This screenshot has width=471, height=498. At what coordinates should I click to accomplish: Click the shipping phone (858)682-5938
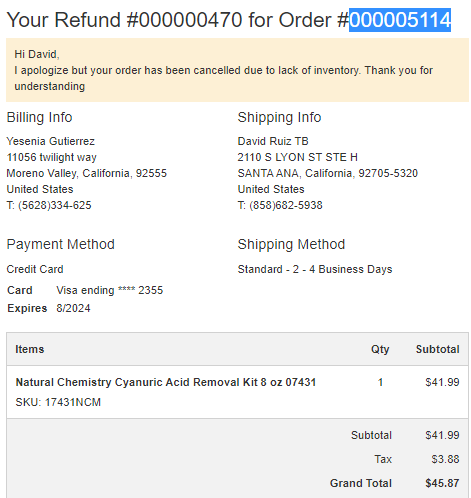pyautogui.click(x=286, y=205)
